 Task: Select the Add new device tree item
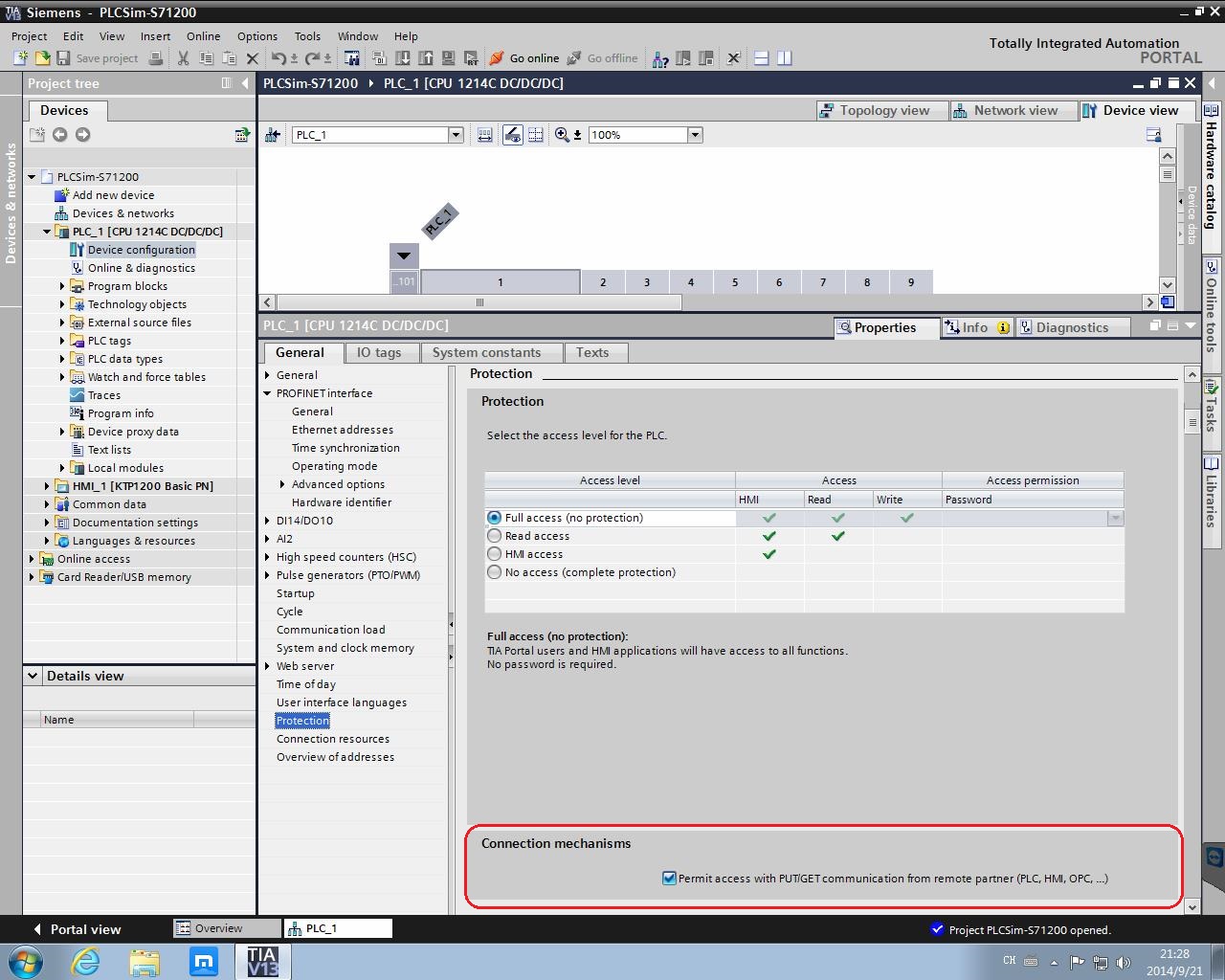coord(113,195)
